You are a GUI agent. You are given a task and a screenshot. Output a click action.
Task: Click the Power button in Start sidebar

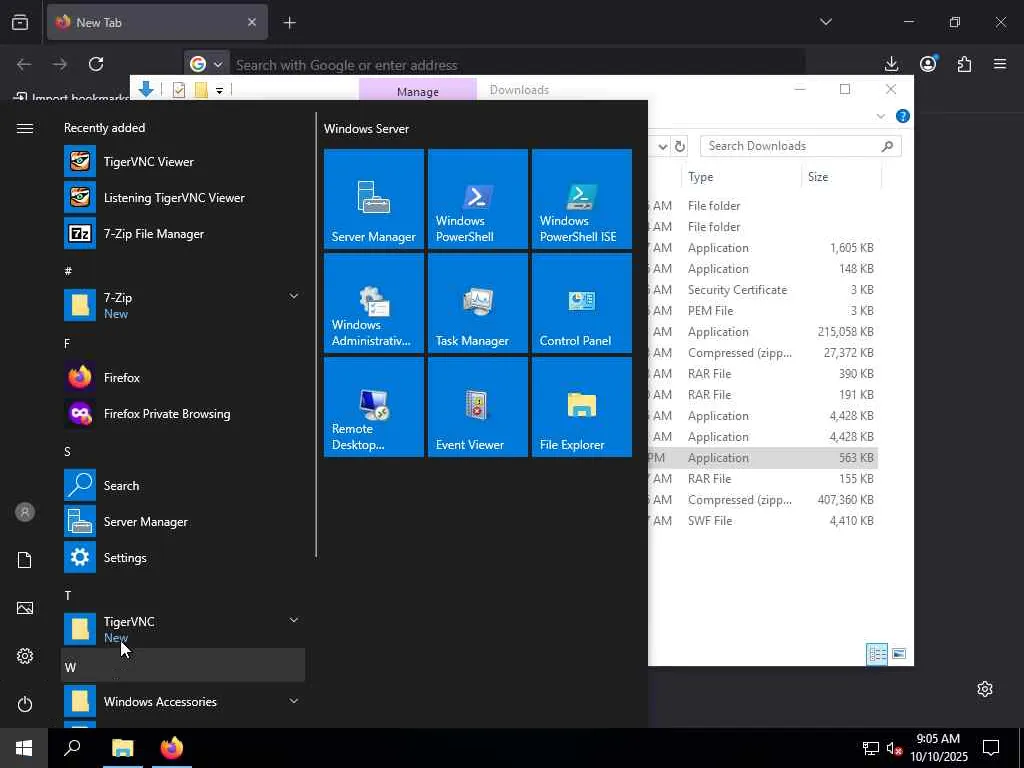pyautogui.click(x=25, y=704)
